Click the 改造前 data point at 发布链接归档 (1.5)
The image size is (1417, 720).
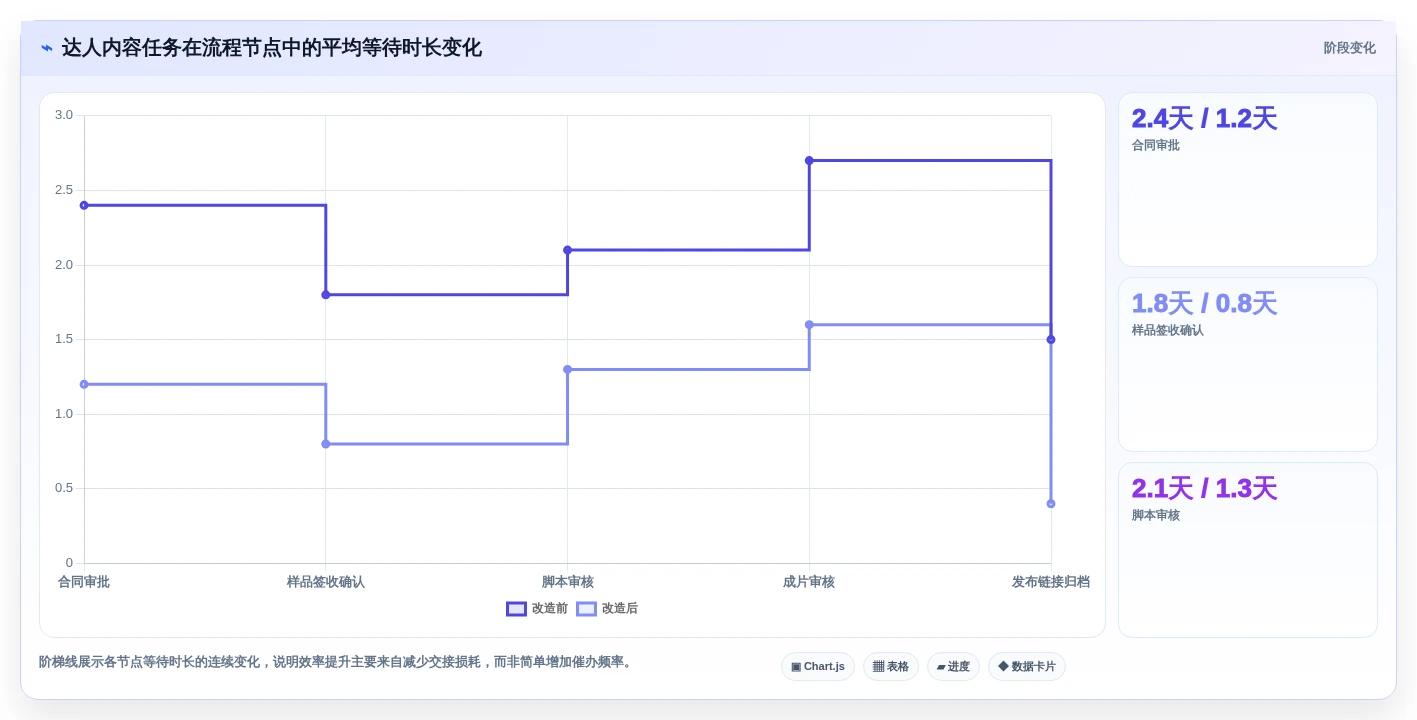[1051, 340]
